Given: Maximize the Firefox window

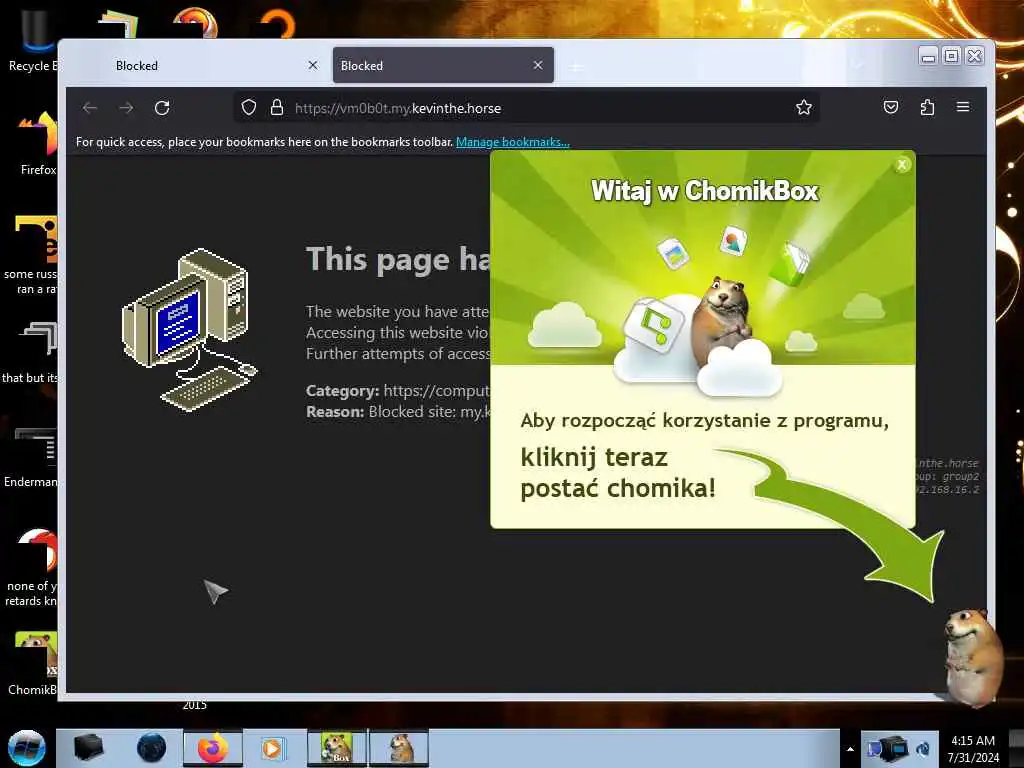Looking at the screenshot, I should (952, 57).
